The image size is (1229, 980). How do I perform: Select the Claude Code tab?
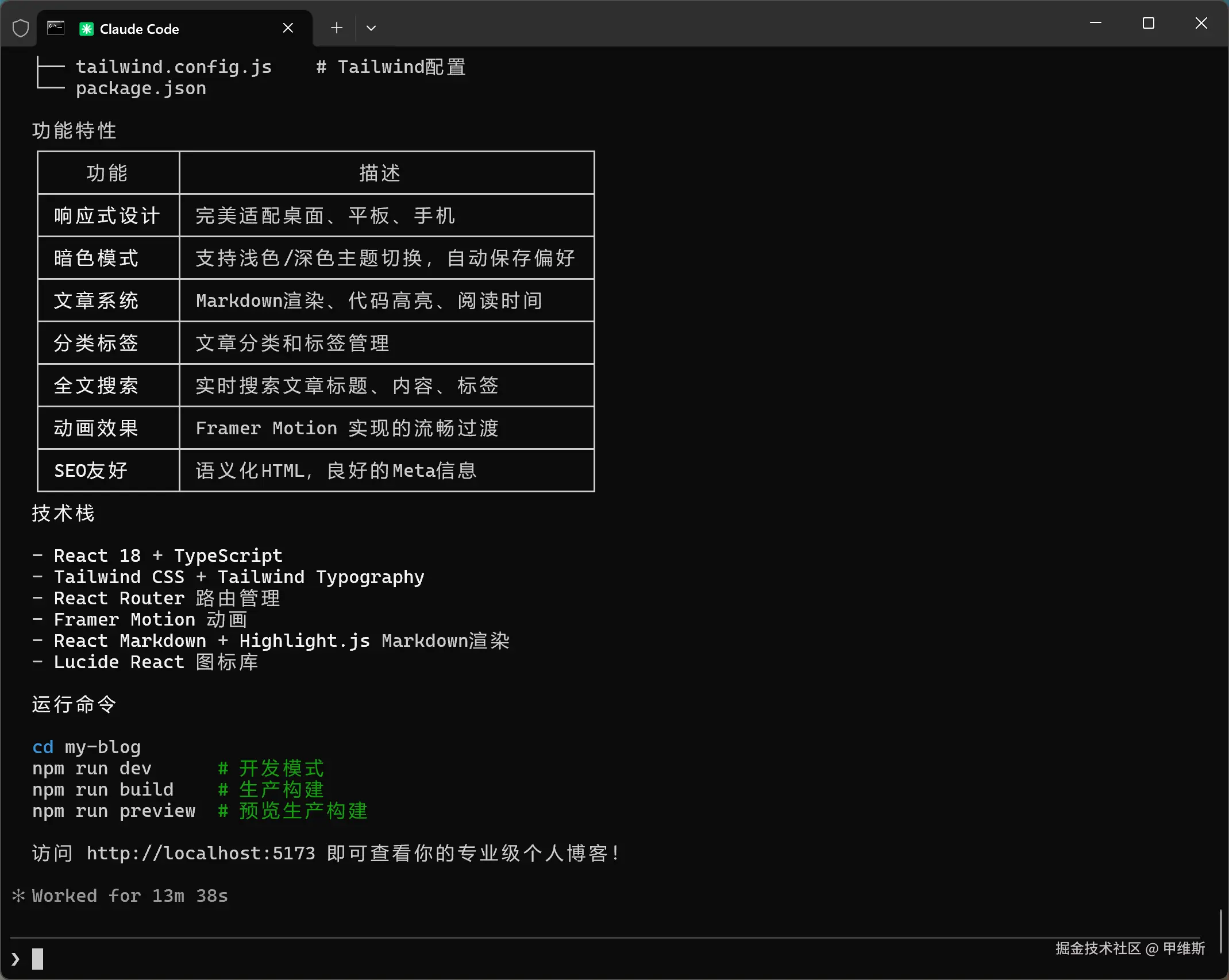[172, 29]
